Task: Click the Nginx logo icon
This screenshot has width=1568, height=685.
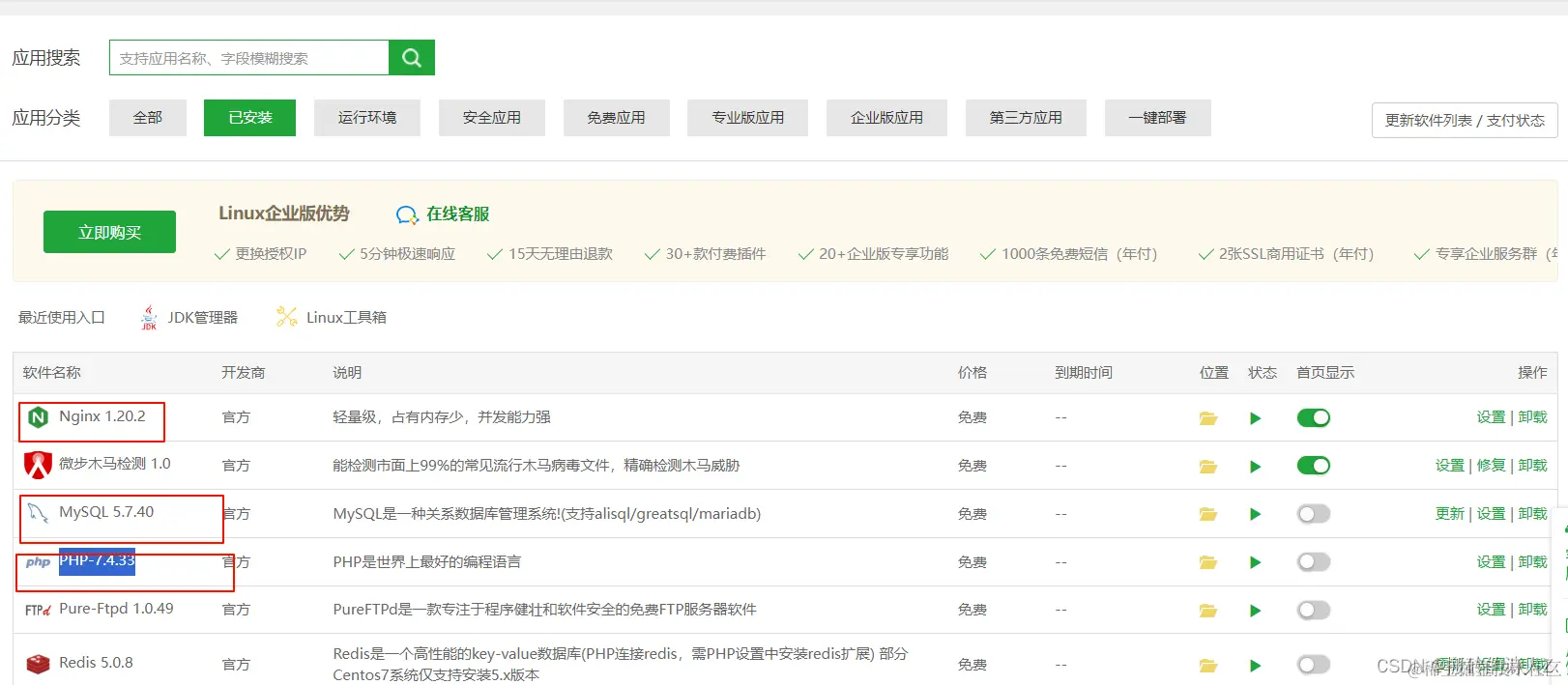Action: 38,417
